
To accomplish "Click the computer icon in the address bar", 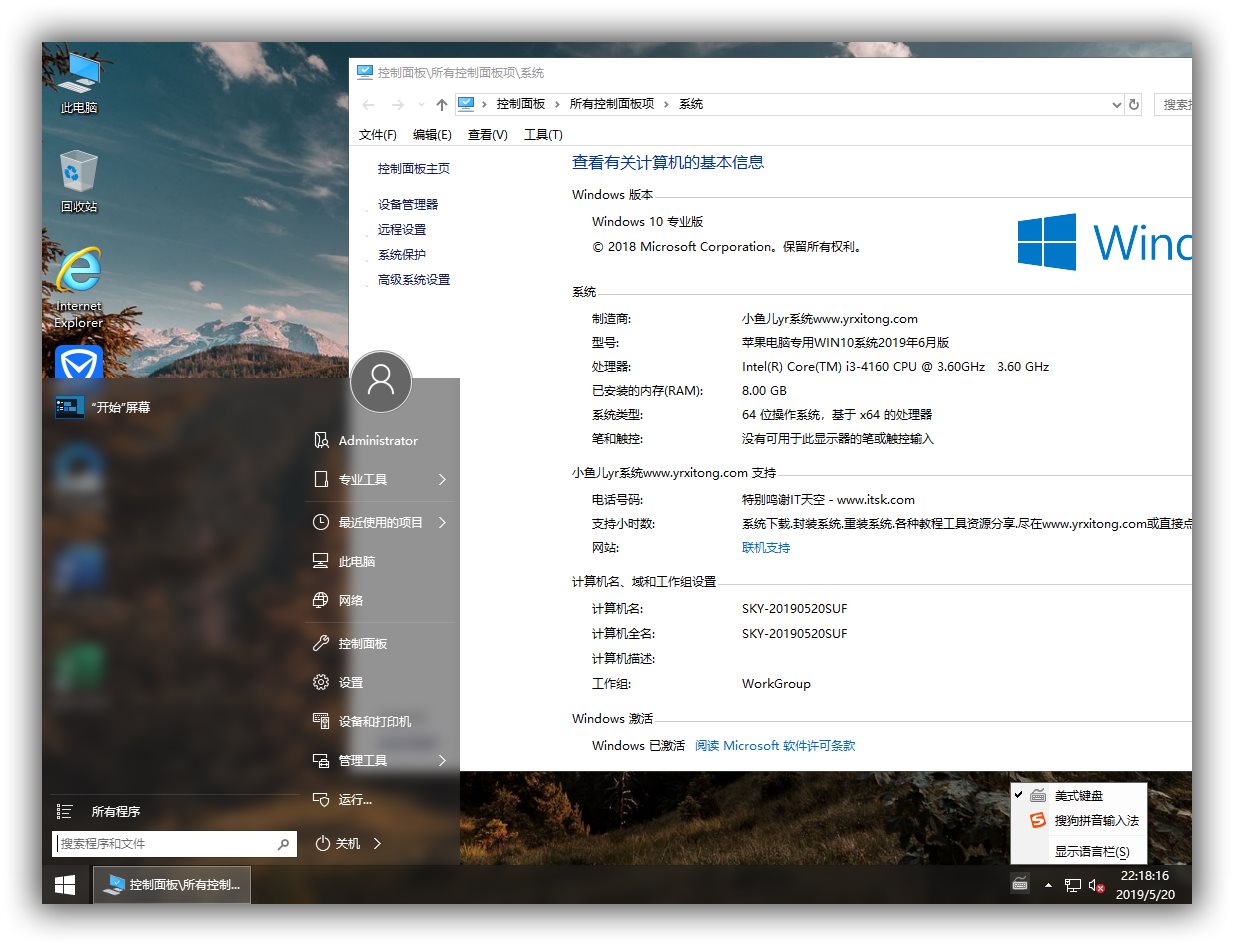I will click(465, 104).
